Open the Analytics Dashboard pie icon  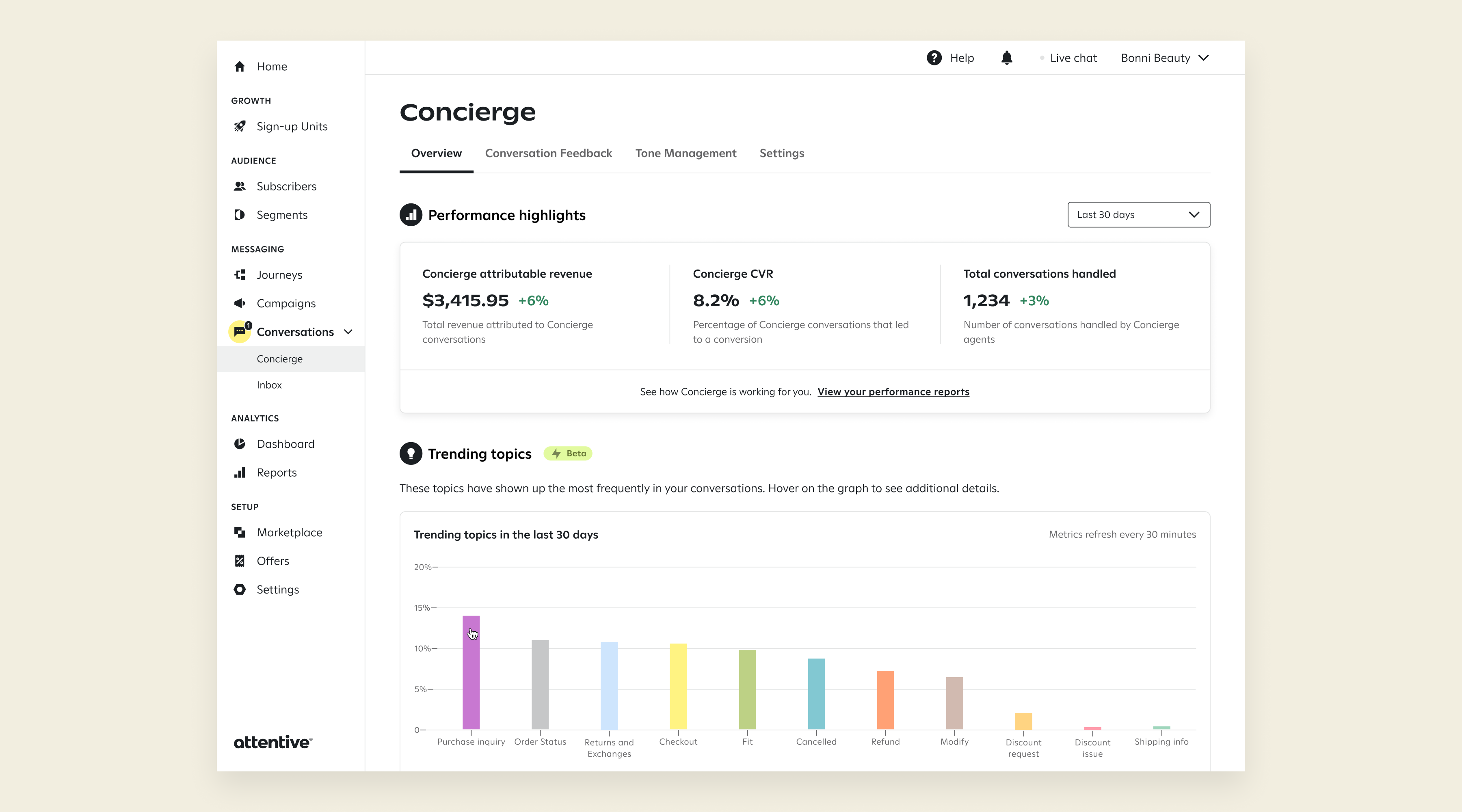point(240,444)
